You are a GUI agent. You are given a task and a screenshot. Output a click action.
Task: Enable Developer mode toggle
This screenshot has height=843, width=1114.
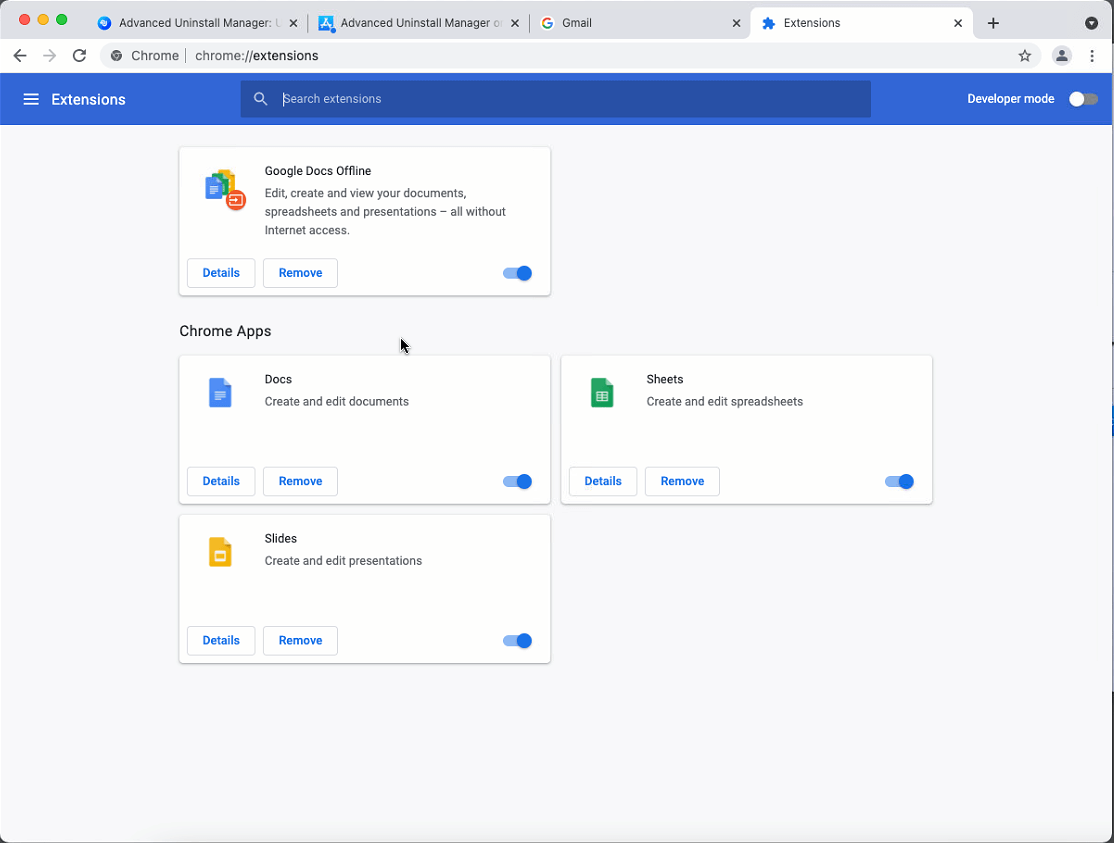tap(1083, 99)
